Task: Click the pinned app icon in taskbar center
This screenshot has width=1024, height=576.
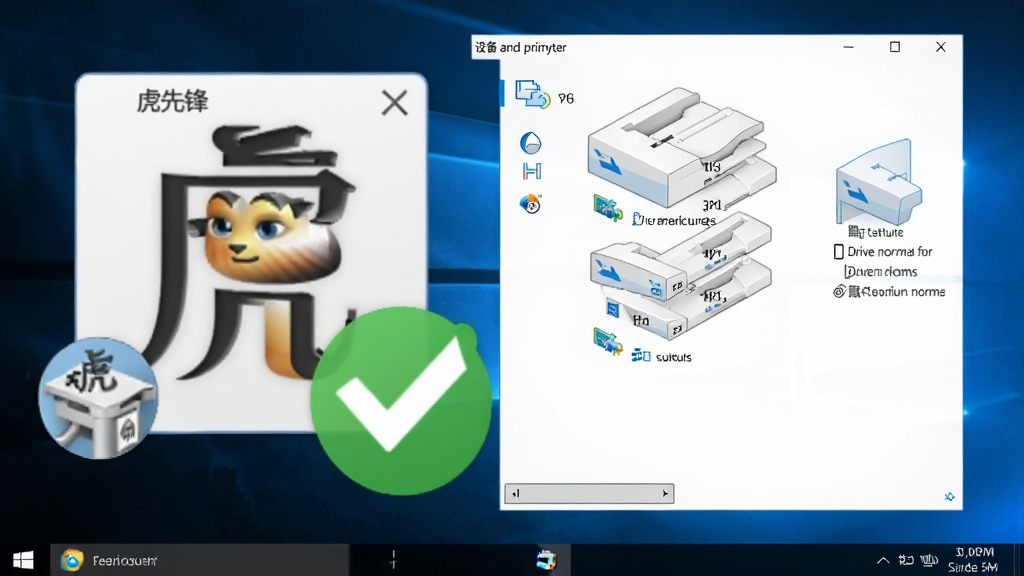Action: point(546,560)
